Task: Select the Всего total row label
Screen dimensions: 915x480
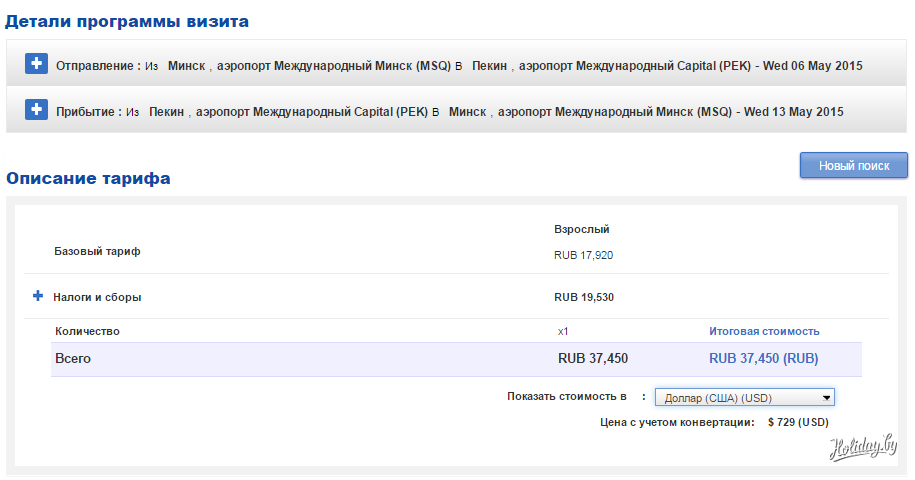Action: point(73,358)
